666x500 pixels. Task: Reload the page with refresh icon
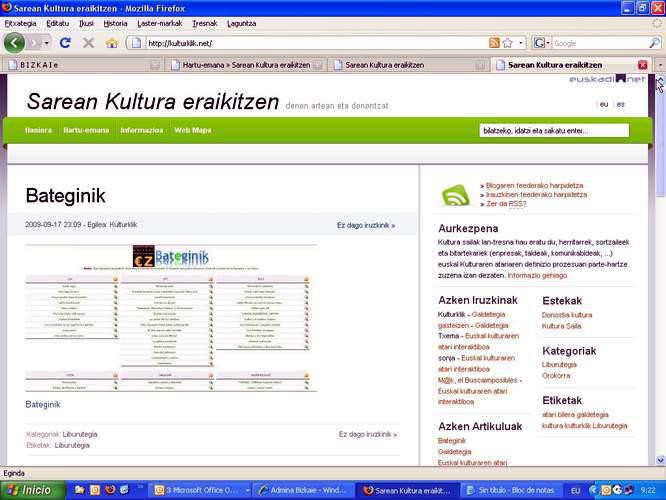tap(65, 43)
